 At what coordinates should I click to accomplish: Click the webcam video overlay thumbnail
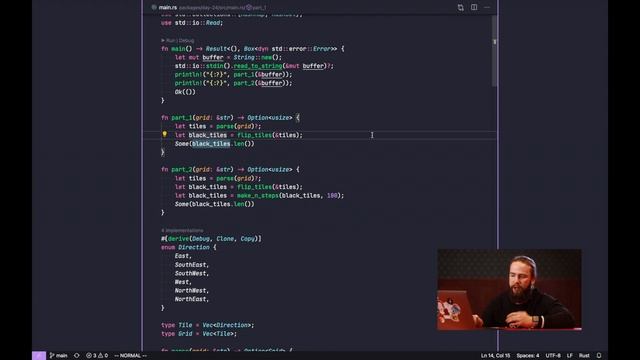(x=509, y=289)
